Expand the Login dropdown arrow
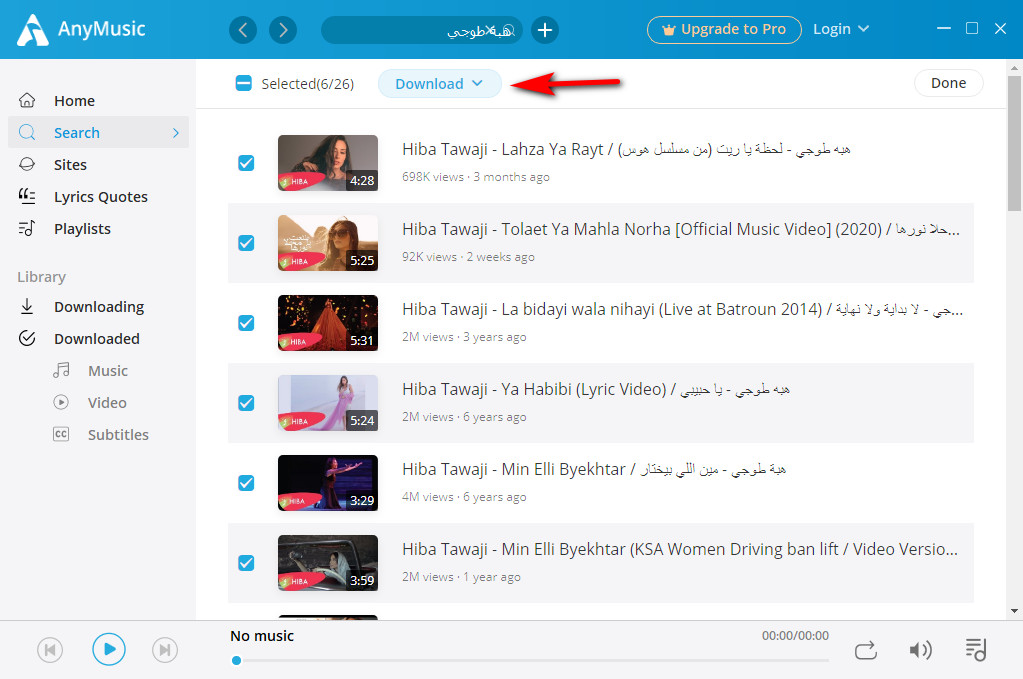The image size is (1023, 679). (x=863, y=29)
